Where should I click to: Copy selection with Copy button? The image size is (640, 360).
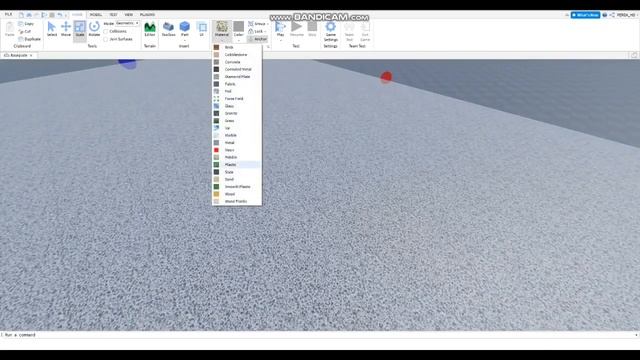click(26, 24)
